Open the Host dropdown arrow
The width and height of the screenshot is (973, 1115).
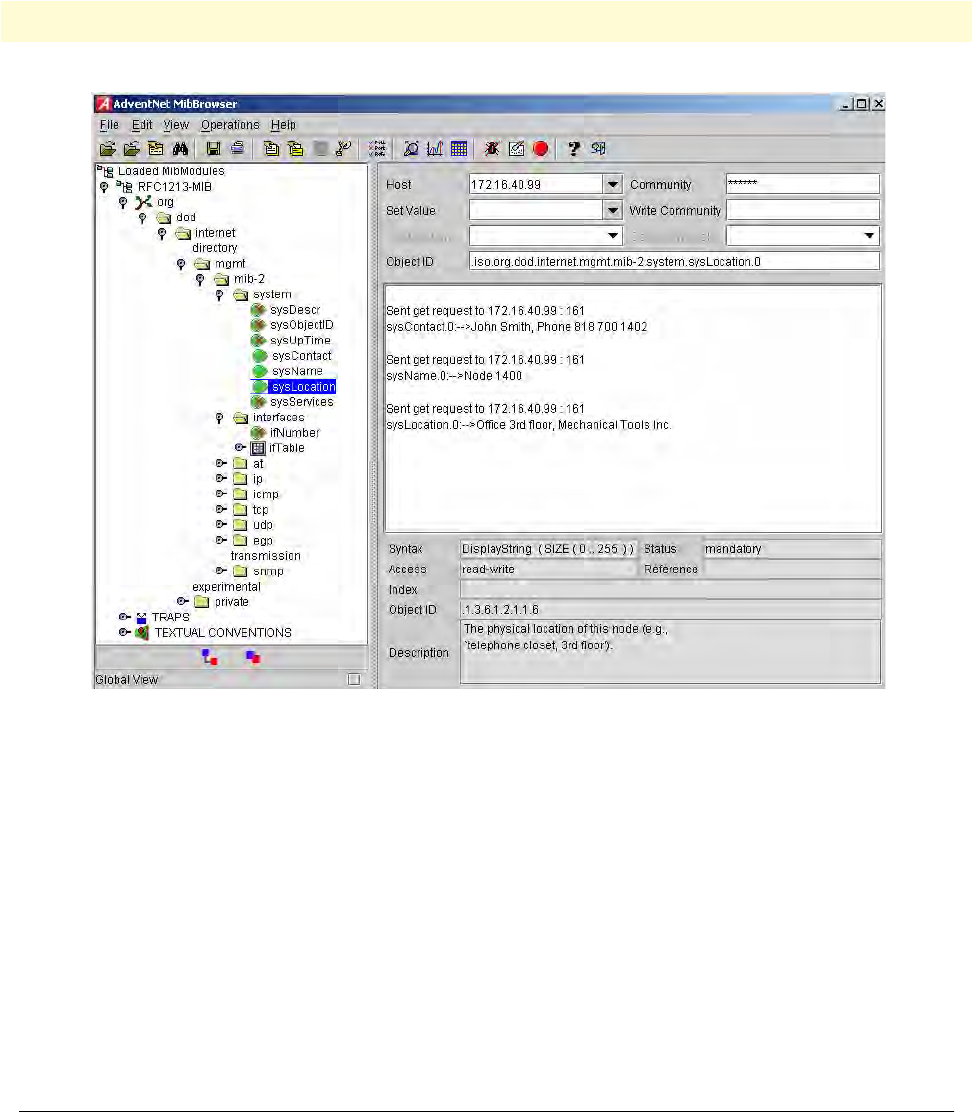pyautogui.click(x=612, y=184)
